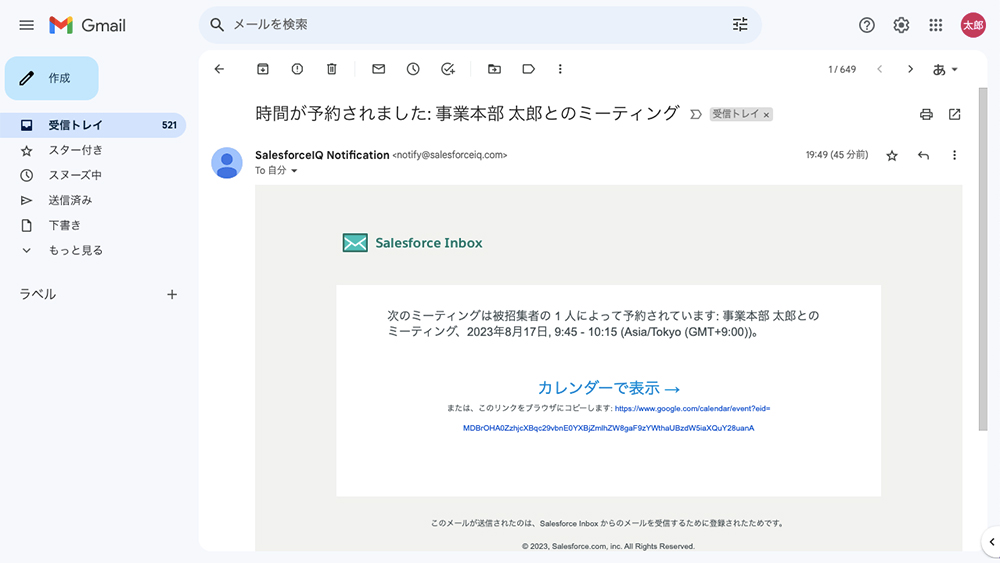
Task: Star this email
Action: [892, 156]
